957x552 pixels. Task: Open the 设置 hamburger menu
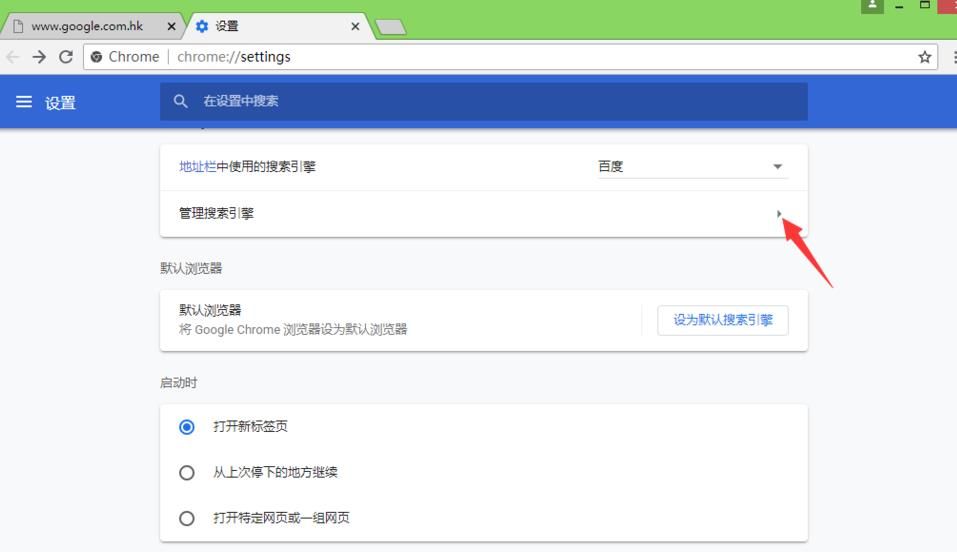tap(24, 101)
